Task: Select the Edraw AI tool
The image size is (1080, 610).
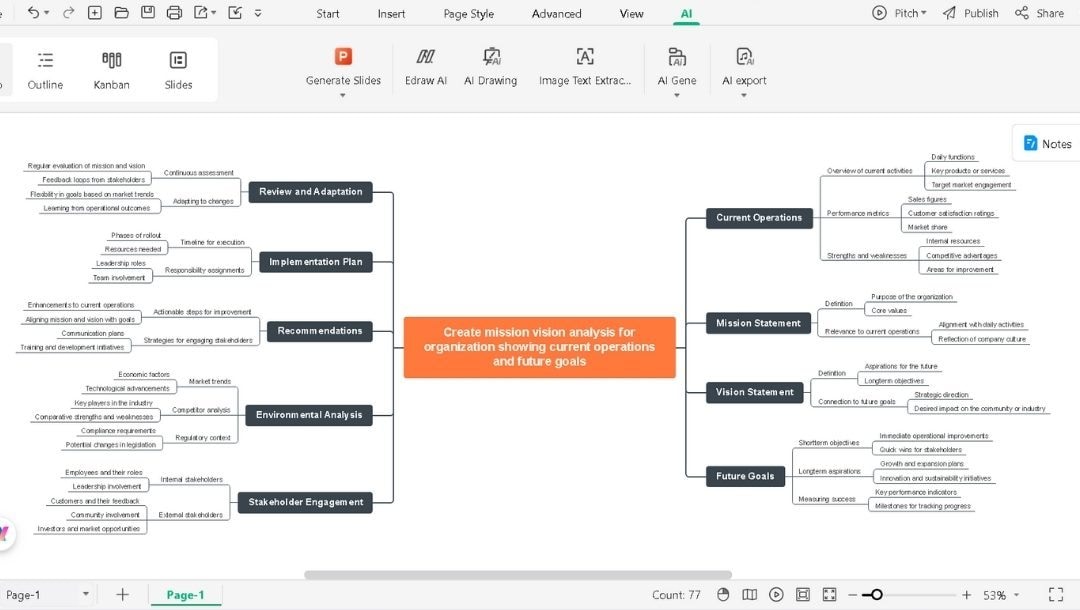Action: click(x=425, y=65)
